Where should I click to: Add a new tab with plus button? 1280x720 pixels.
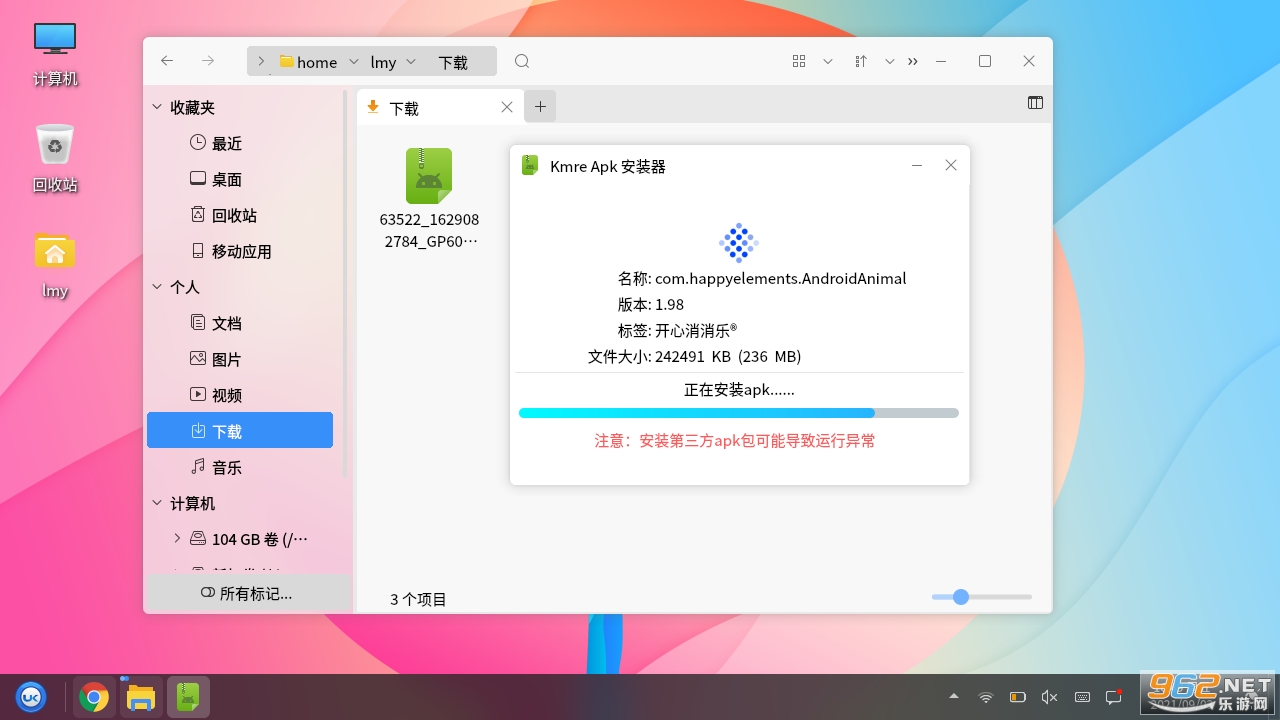(540, 106)
